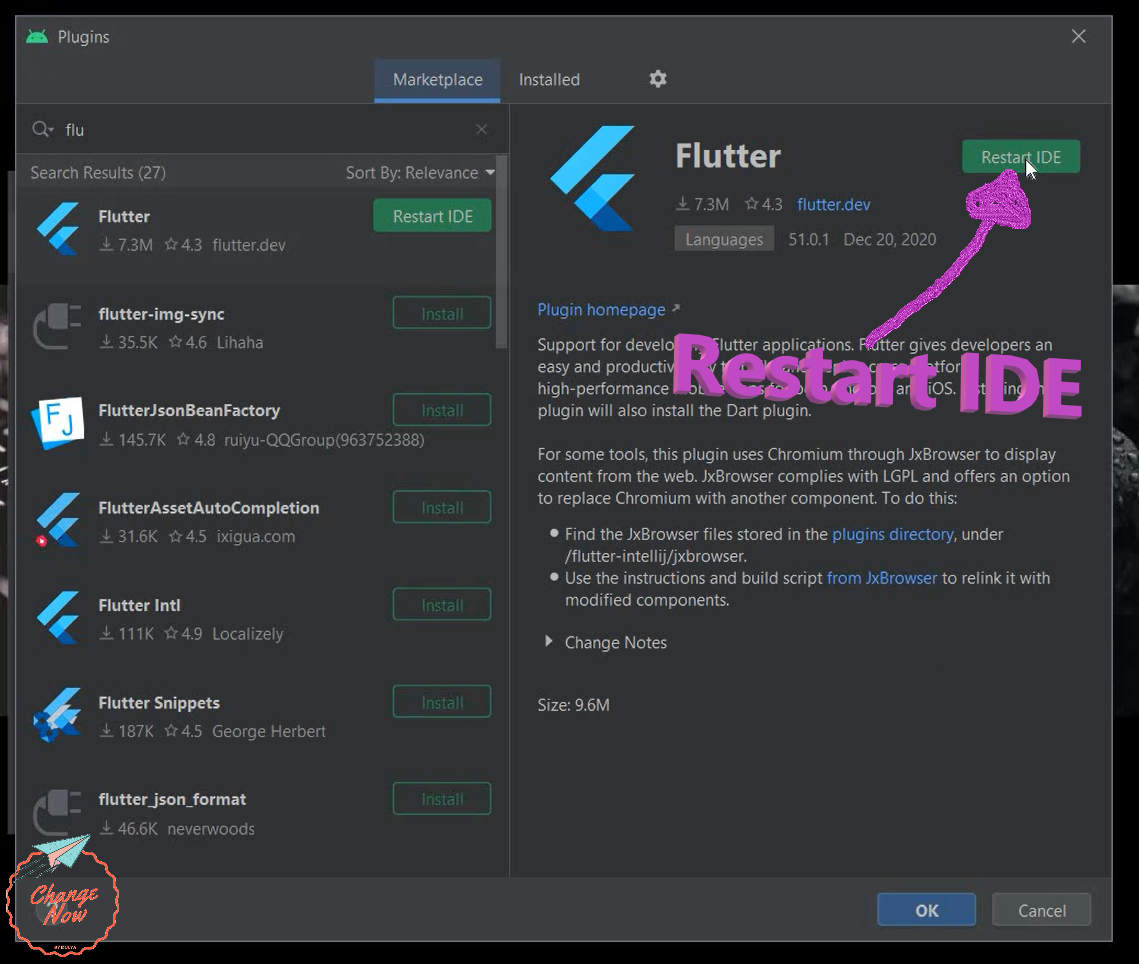Clear the search query with the X
Image resolution: width=1139 pixels, height=964 pixels.
[481, 129]
